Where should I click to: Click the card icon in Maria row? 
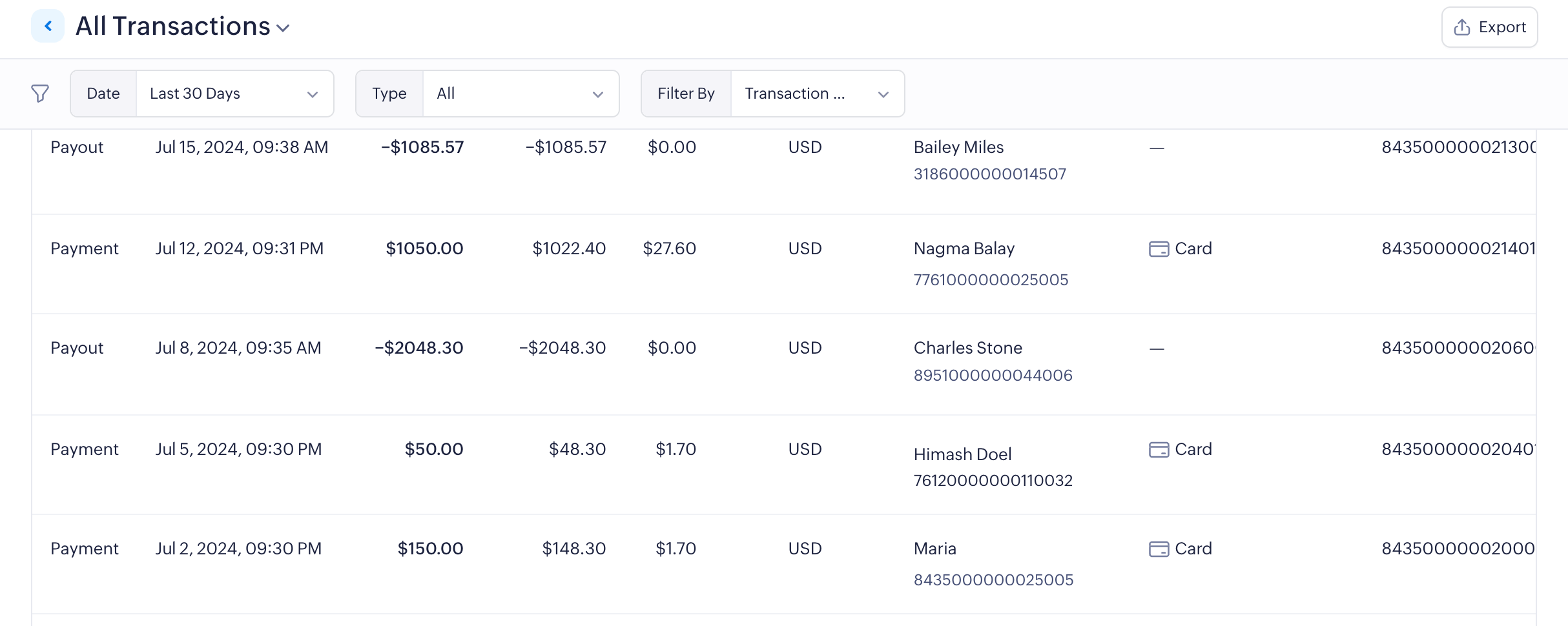[1159, 549]
